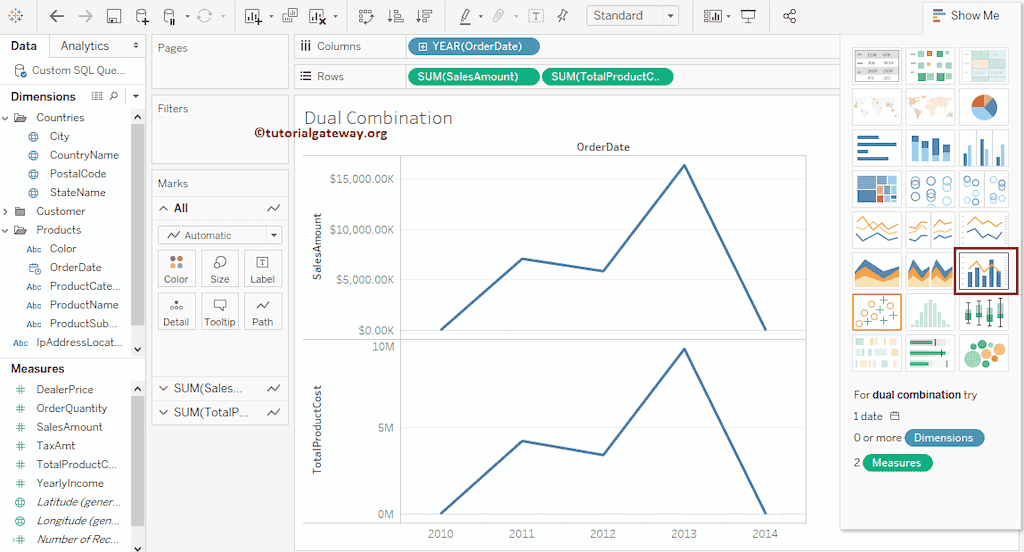Click the Label button in Marks
This screenshot has width=1024, height=552.
262,269
